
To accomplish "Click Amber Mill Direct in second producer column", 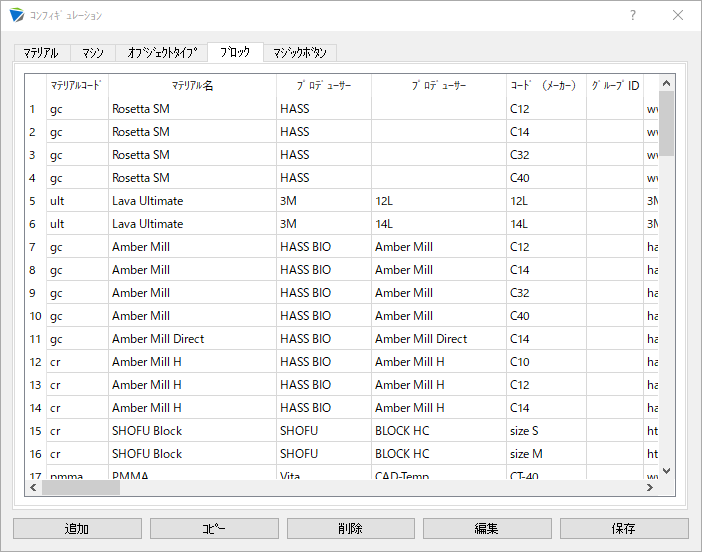I will [x=438, y=339].
